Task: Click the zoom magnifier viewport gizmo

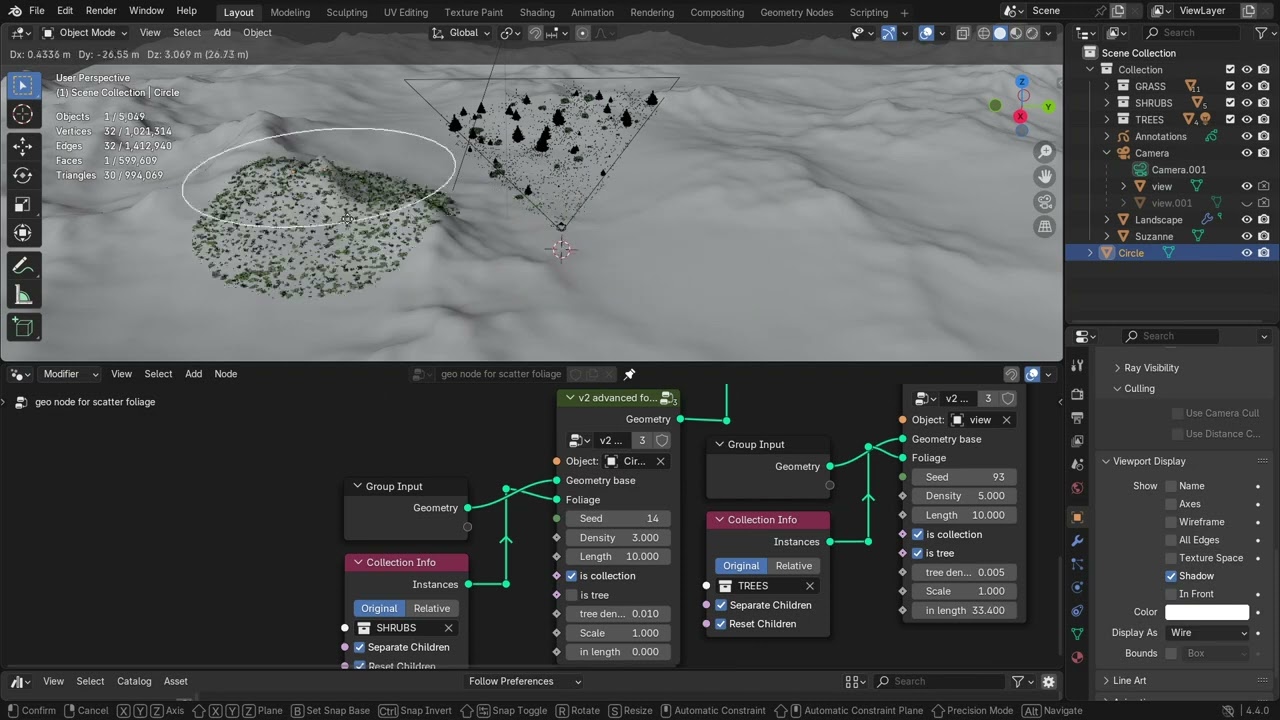Action: [x=1045, y=151]
